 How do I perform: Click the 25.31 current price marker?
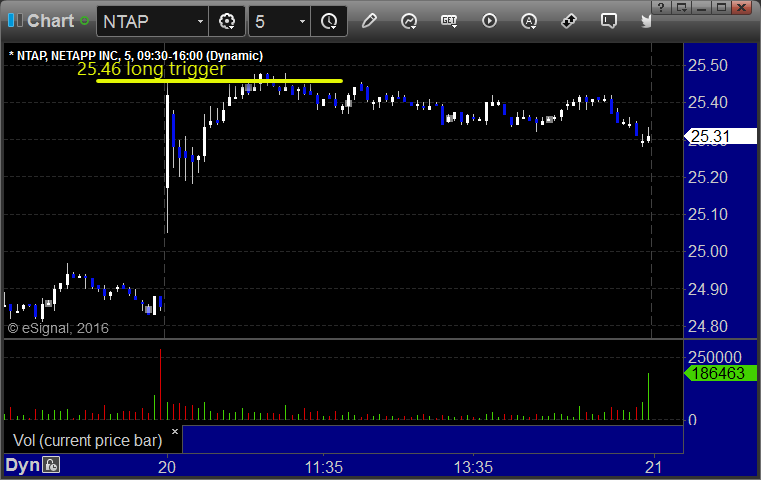[720, 136]
